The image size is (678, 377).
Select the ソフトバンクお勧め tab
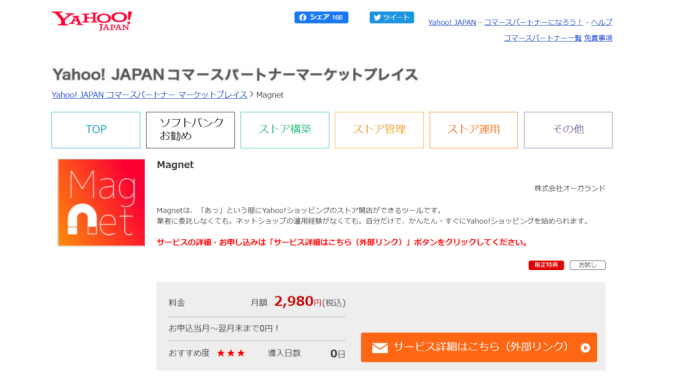pyautogui.click(x=190, y=130)
